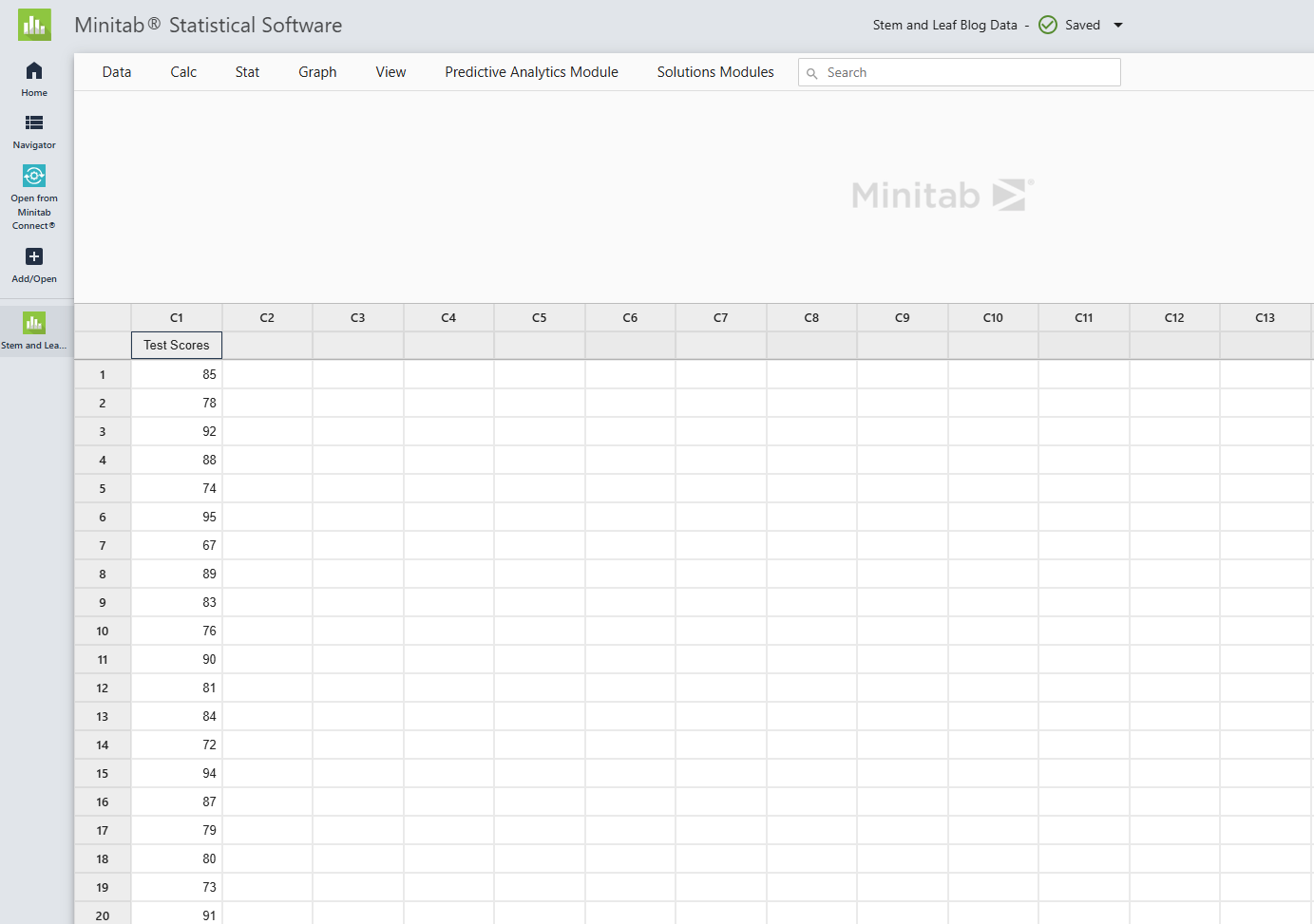Viewport: 1314px width, 924px height.
Task: Open Predictive Analytics Module menu
Action: tap(531, 72)
